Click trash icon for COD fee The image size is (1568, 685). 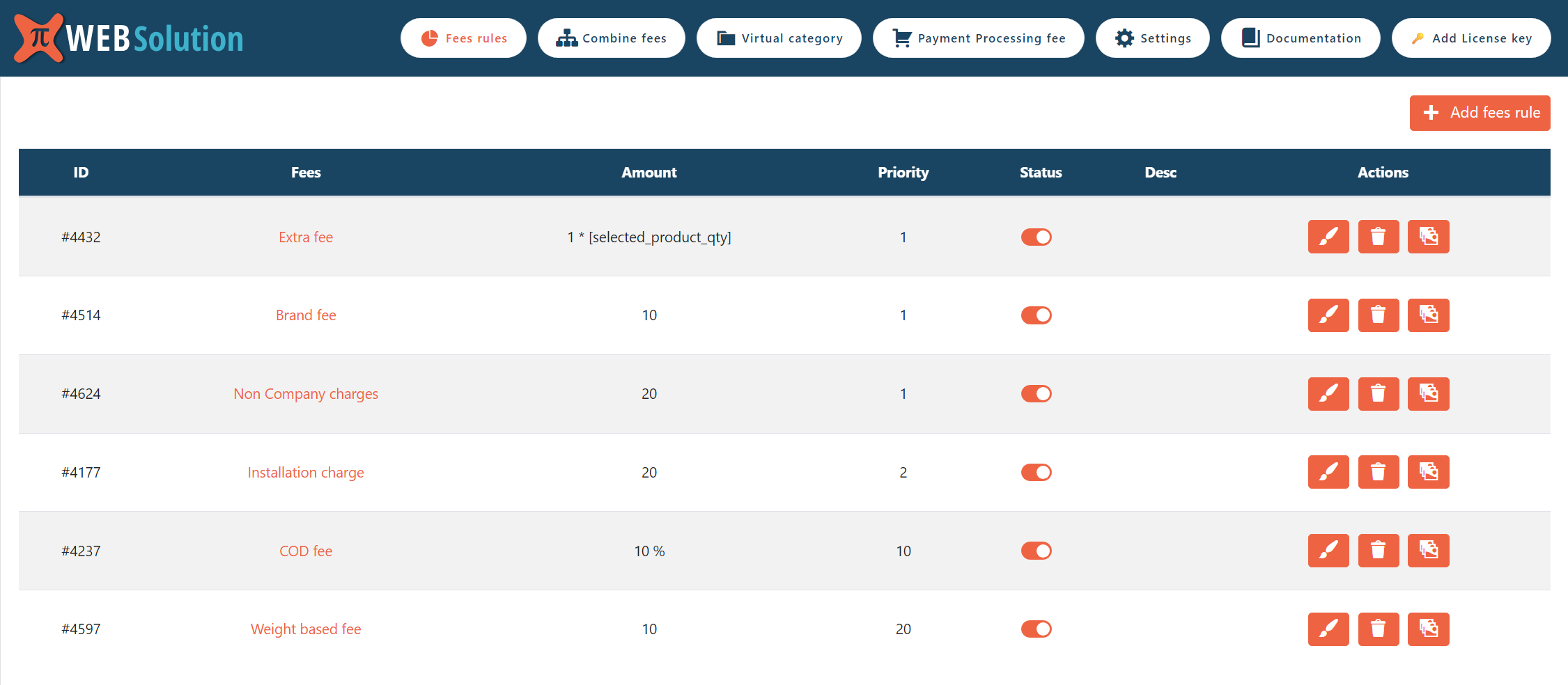coord(1378,551)
